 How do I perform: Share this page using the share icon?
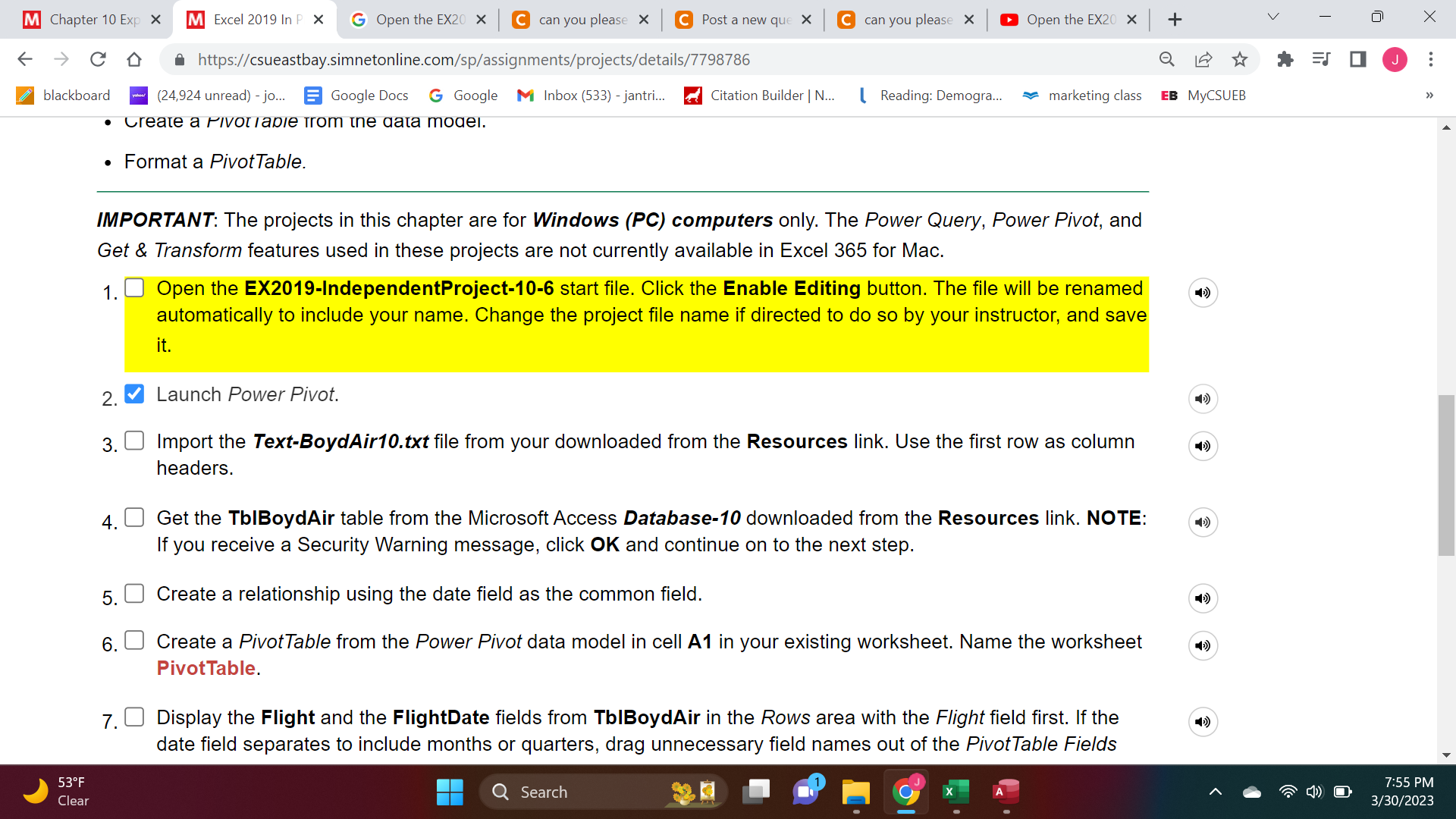(1203, 59)
